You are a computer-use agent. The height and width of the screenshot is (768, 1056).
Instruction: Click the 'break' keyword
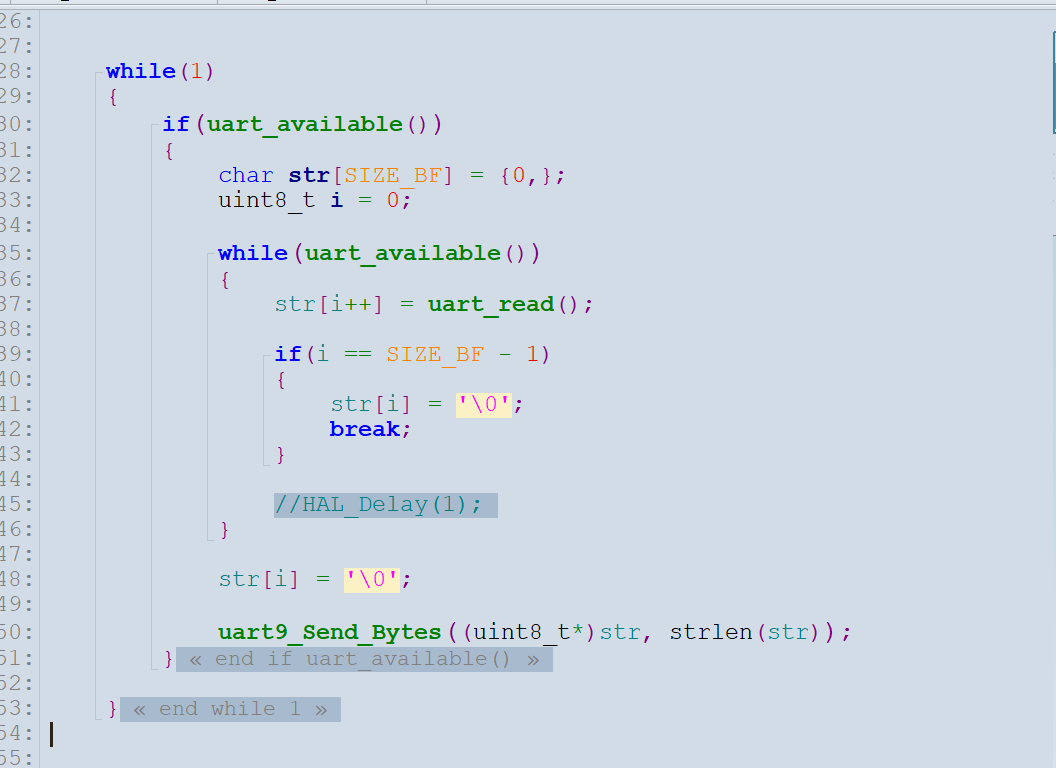(x=364, y=429)
